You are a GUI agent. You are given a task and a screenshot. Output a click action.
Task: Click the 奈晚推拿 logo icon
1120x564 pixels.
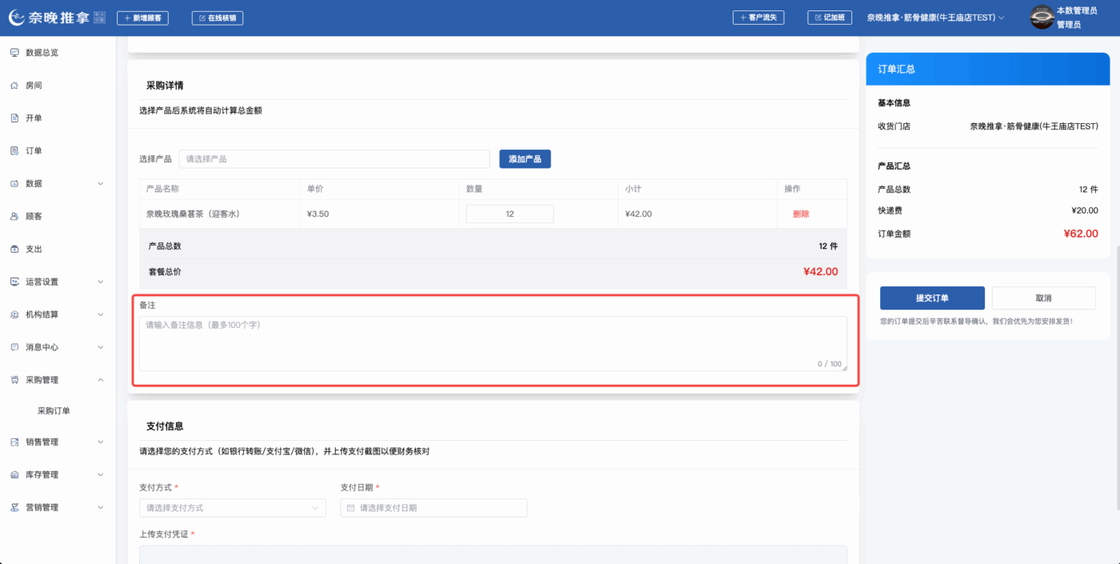[16, 17]
